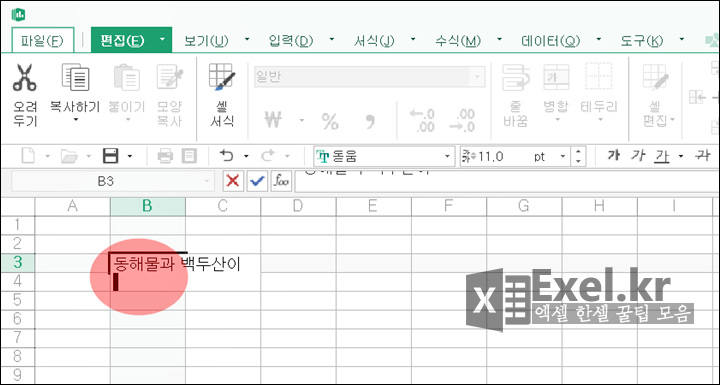This screenshot has height=385, width=720.
Task: Open the Name Box dropdown arrow
Action: point(207,181)
